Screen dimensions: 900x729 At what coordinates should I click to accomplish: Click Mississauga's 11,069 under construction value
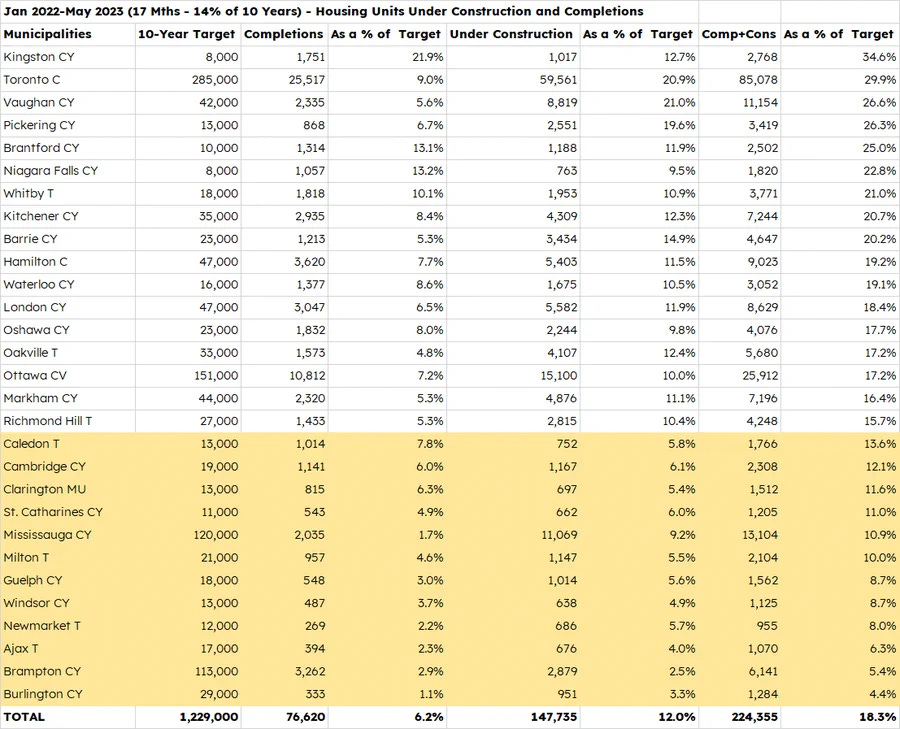(x=559, y=535)
